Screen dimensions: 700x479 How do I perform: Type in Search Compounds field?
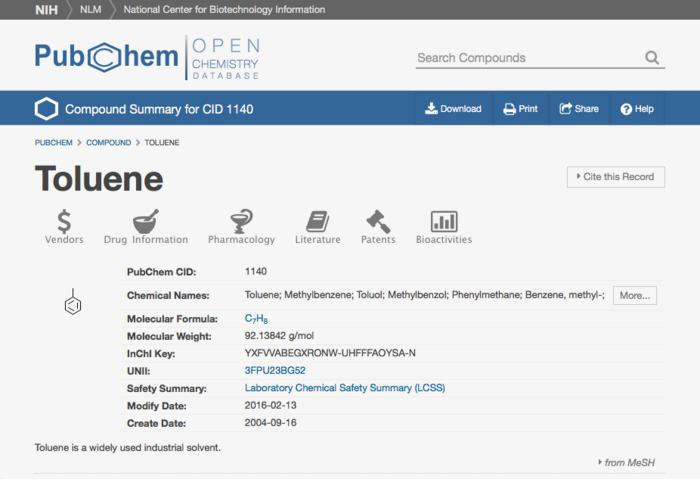pos(527,58)
